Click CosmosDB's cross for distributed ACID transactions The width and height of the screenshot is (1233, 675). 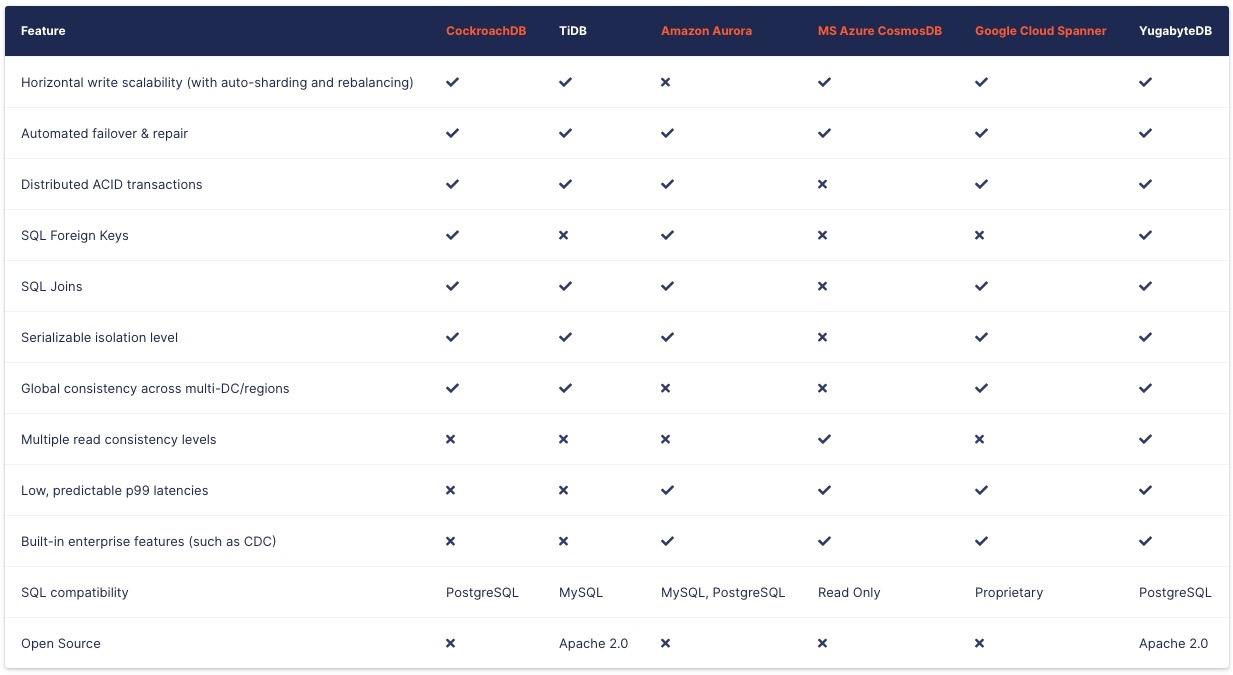(822, 184)
